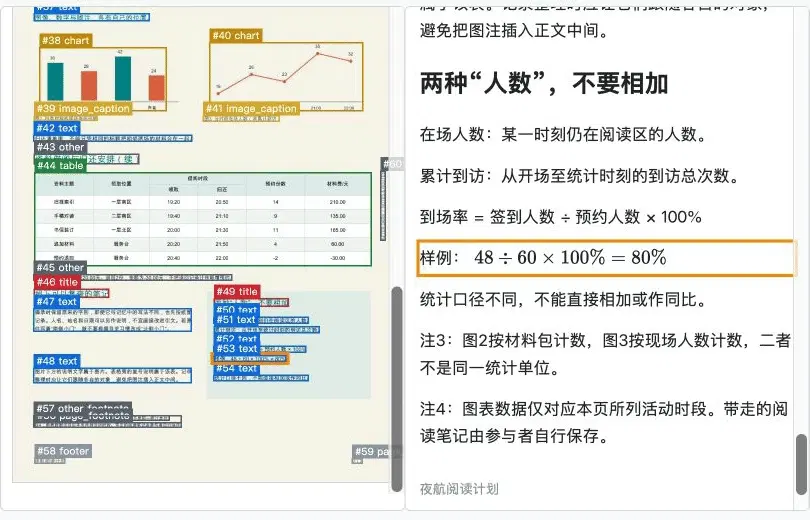Select the #39 image_caption label

[x=83, y=108]
